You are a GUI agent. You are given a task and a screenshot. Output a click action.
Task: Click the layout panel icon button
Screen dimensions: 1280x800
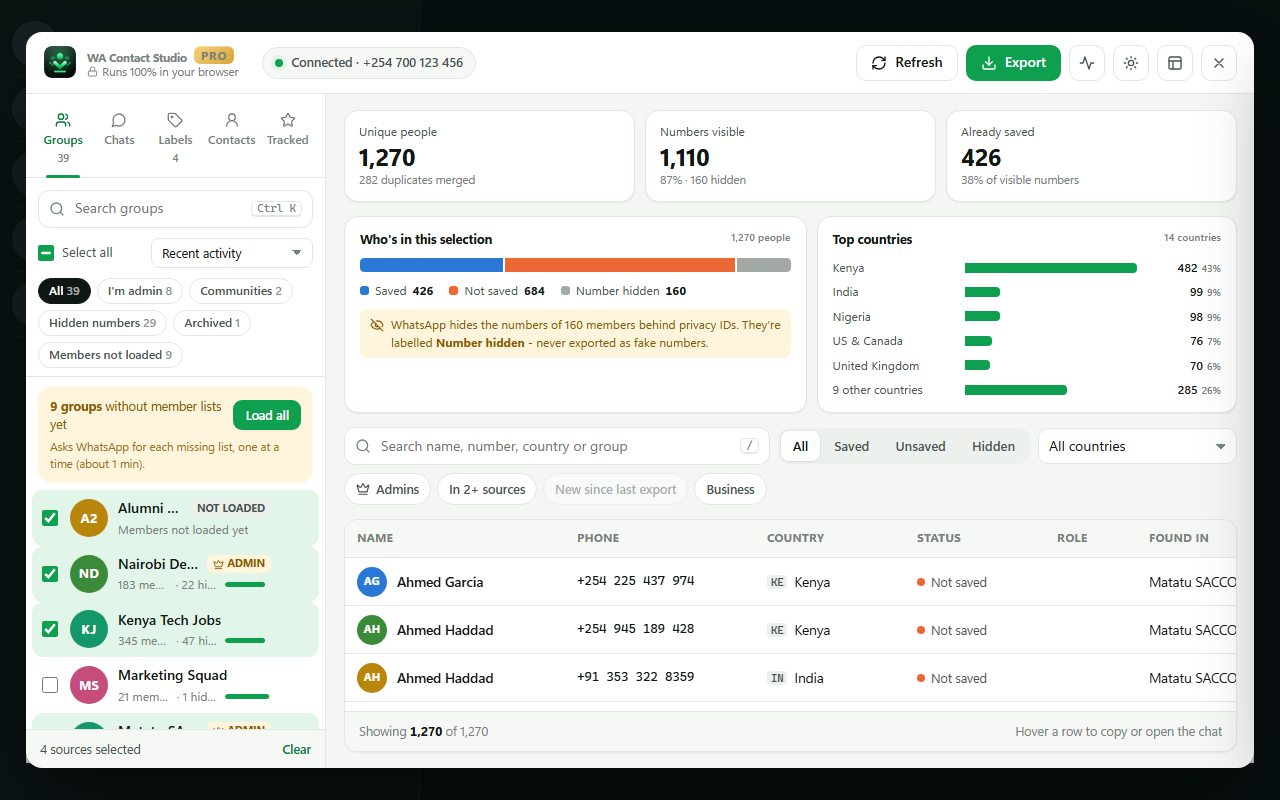1175,63
